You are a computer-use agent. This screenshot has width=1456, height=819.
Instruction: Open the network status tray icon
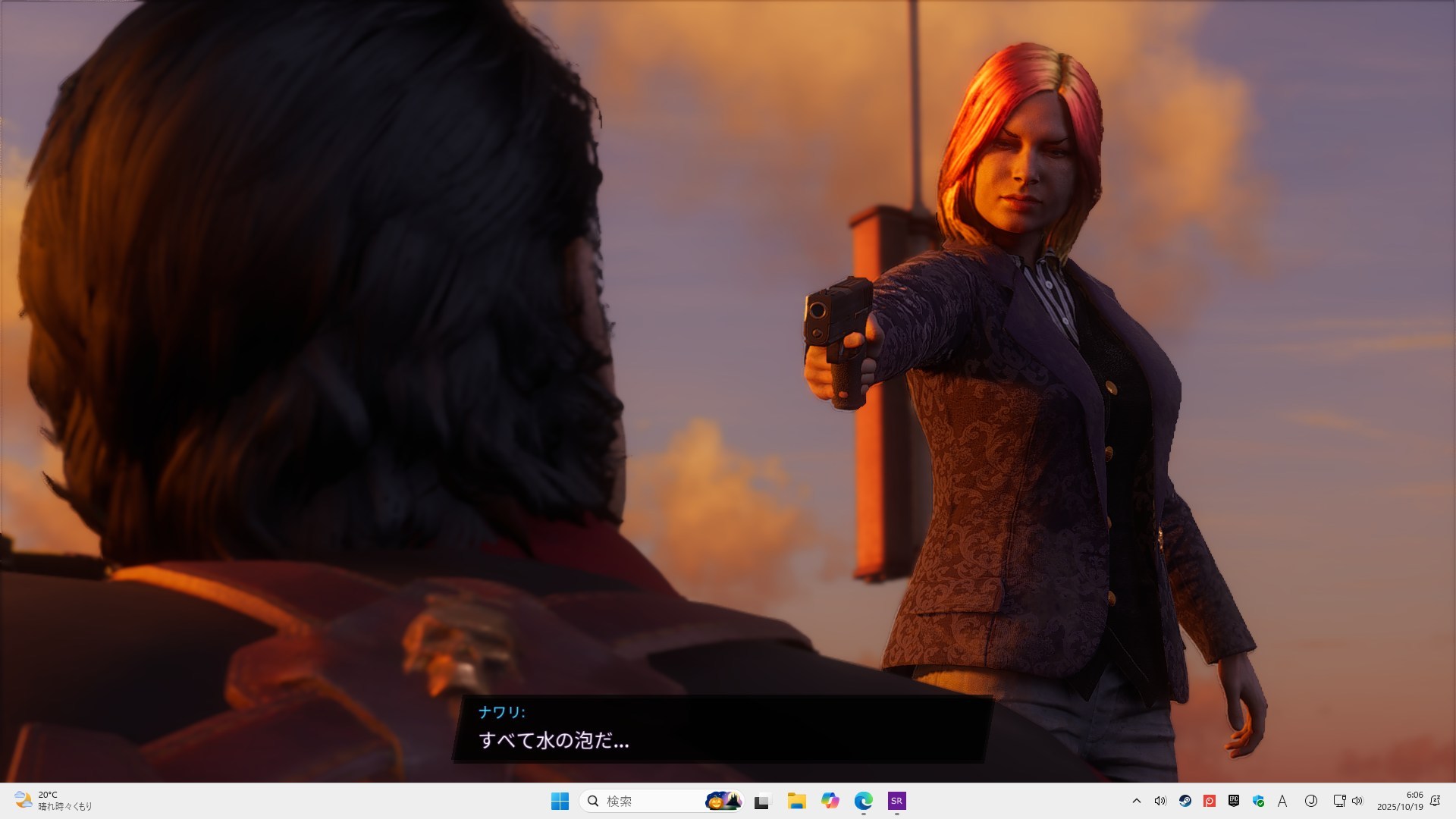1339,801
